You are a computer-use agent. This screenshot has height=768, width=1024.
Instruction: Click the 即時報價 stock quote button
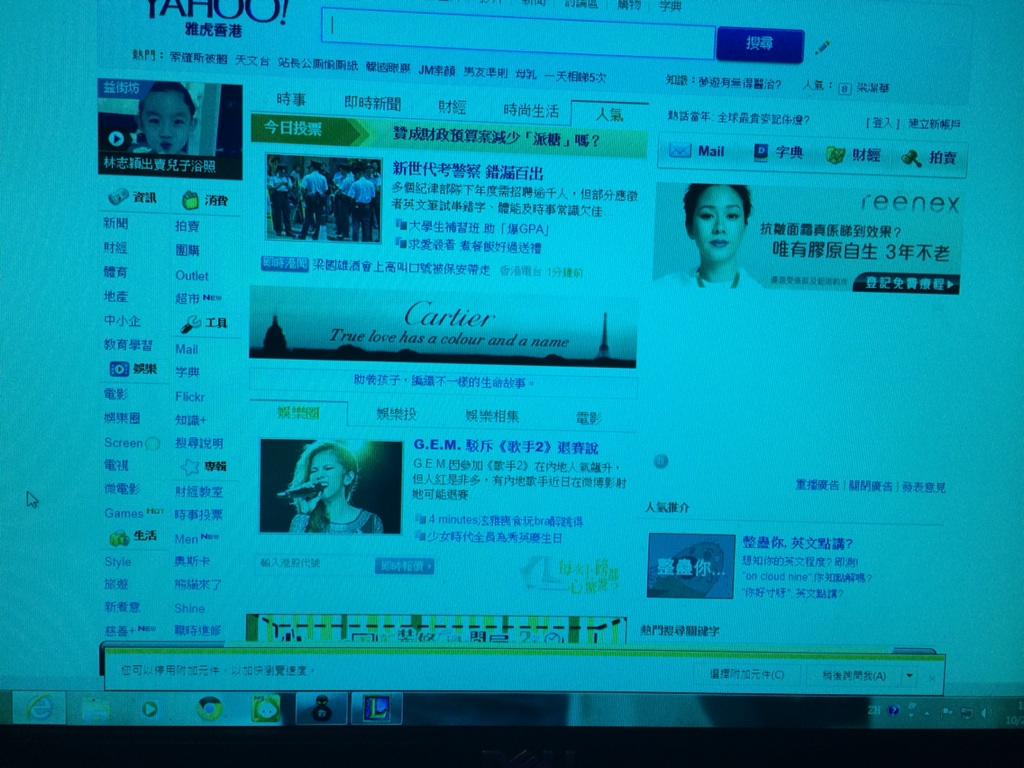(404, 566)
